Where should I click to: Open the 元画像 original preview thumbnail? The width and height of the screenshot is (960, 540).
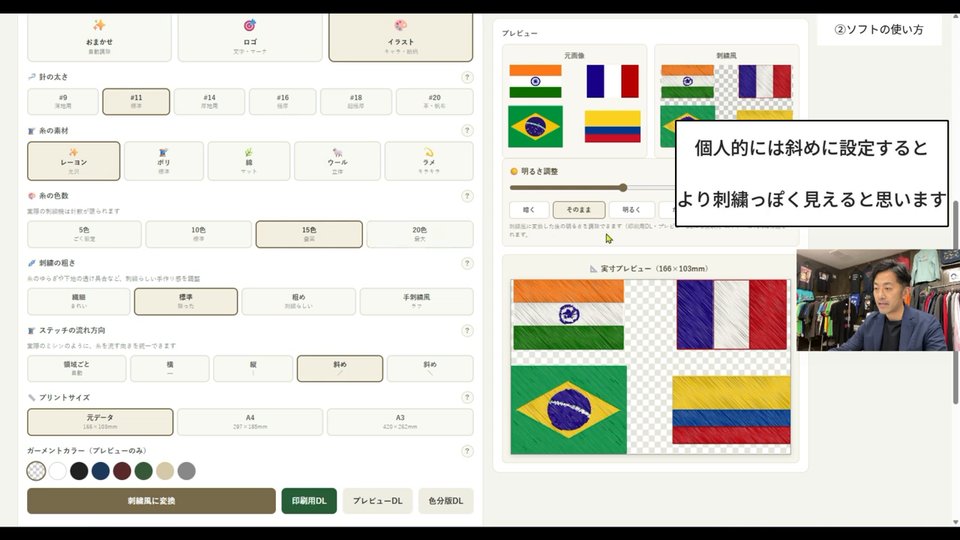[x=574, y=105]
